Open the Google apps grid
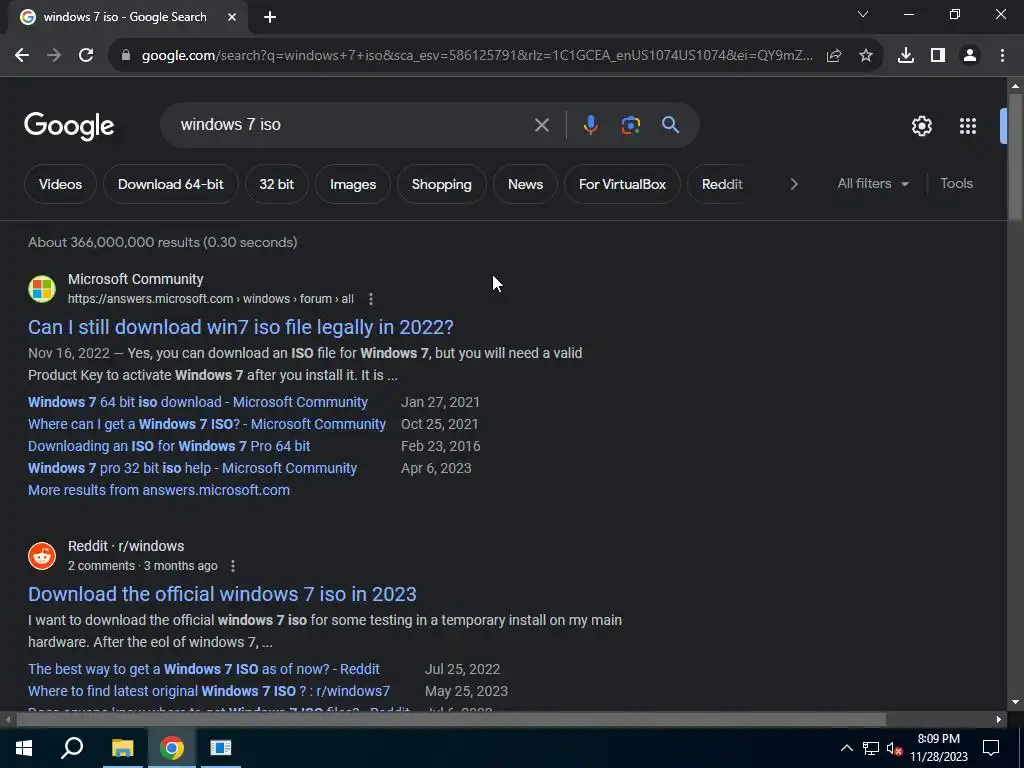The height and width of the screenshot is (768, 1024). point(968,125)
